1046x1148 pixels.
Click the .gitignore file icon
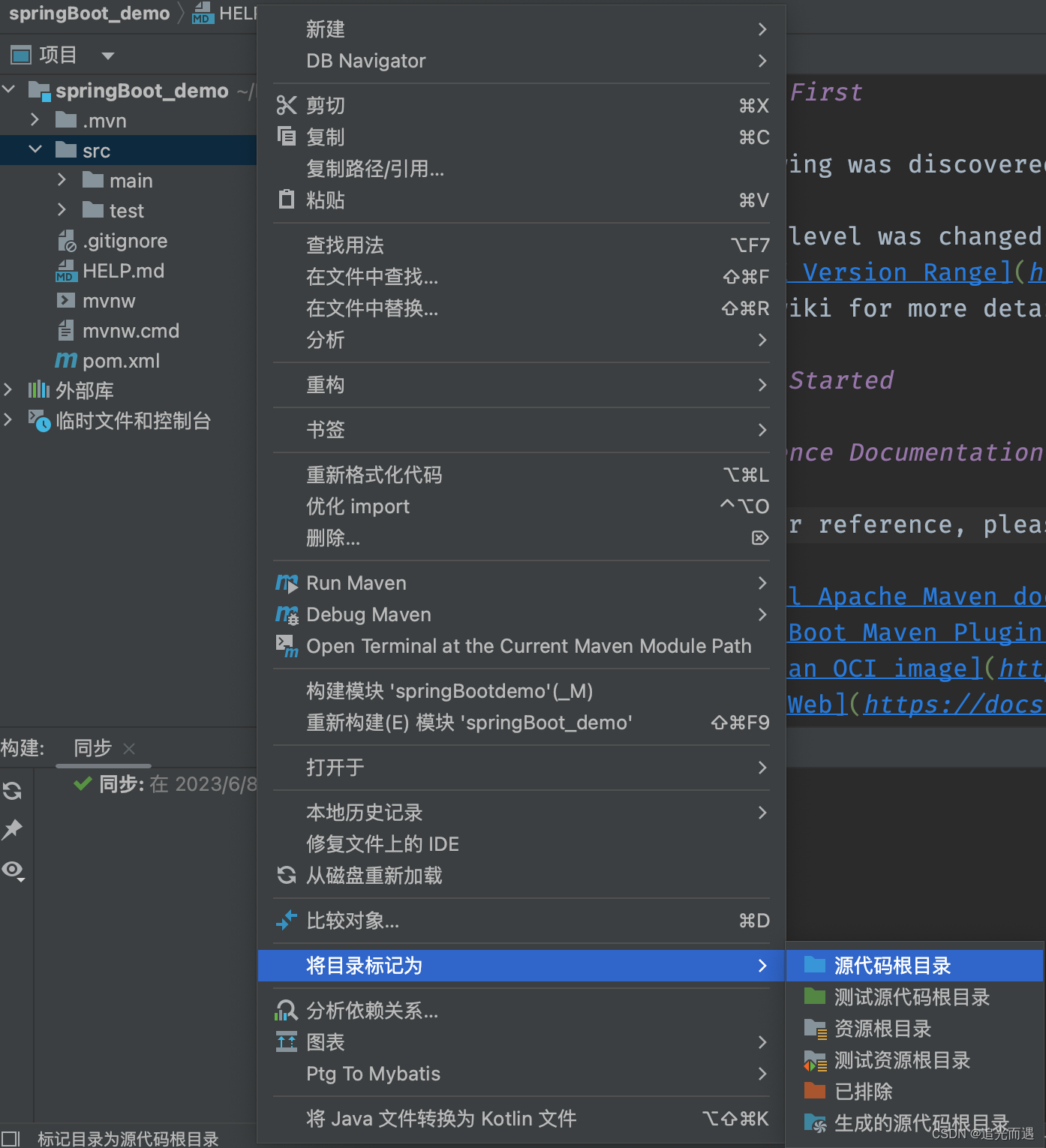[67, 241]
